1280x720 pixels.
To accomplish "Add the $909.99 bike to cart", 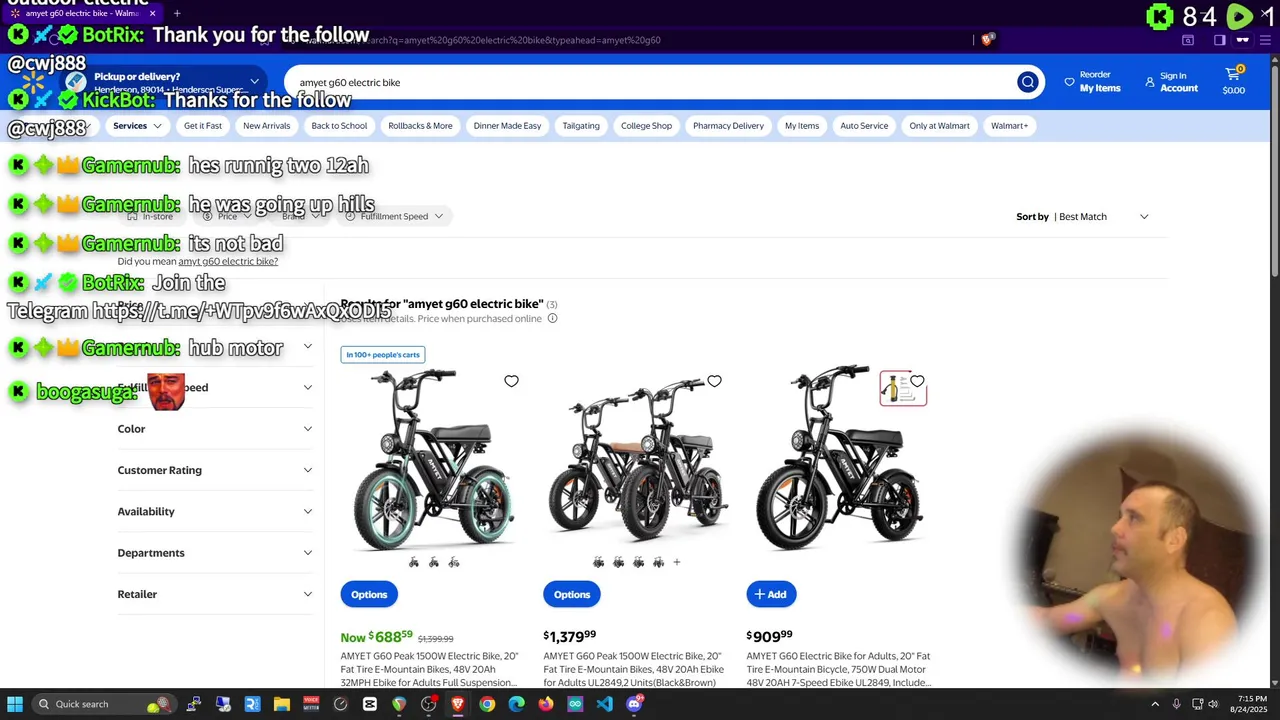I will click(771, 594).
